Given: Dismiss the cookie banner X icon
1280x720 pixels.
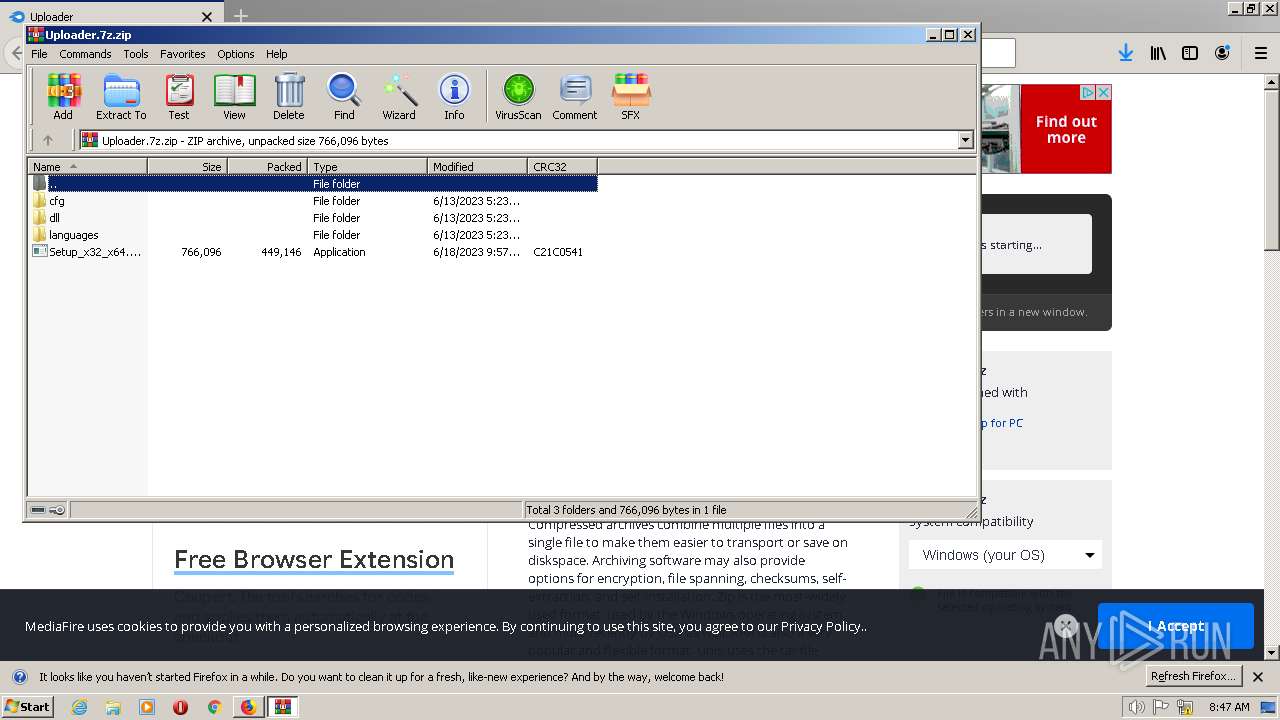Looking at the screenshot, I should coord(1066,626).
